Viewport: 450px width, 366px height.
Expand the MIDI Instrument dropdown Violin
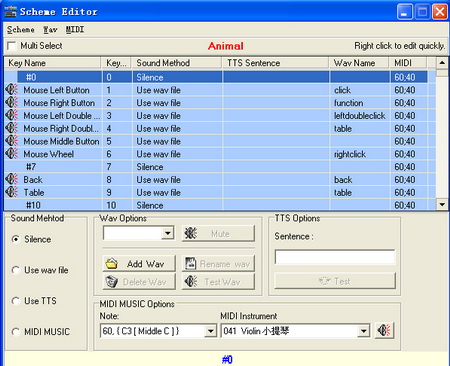tap(363, 331)
